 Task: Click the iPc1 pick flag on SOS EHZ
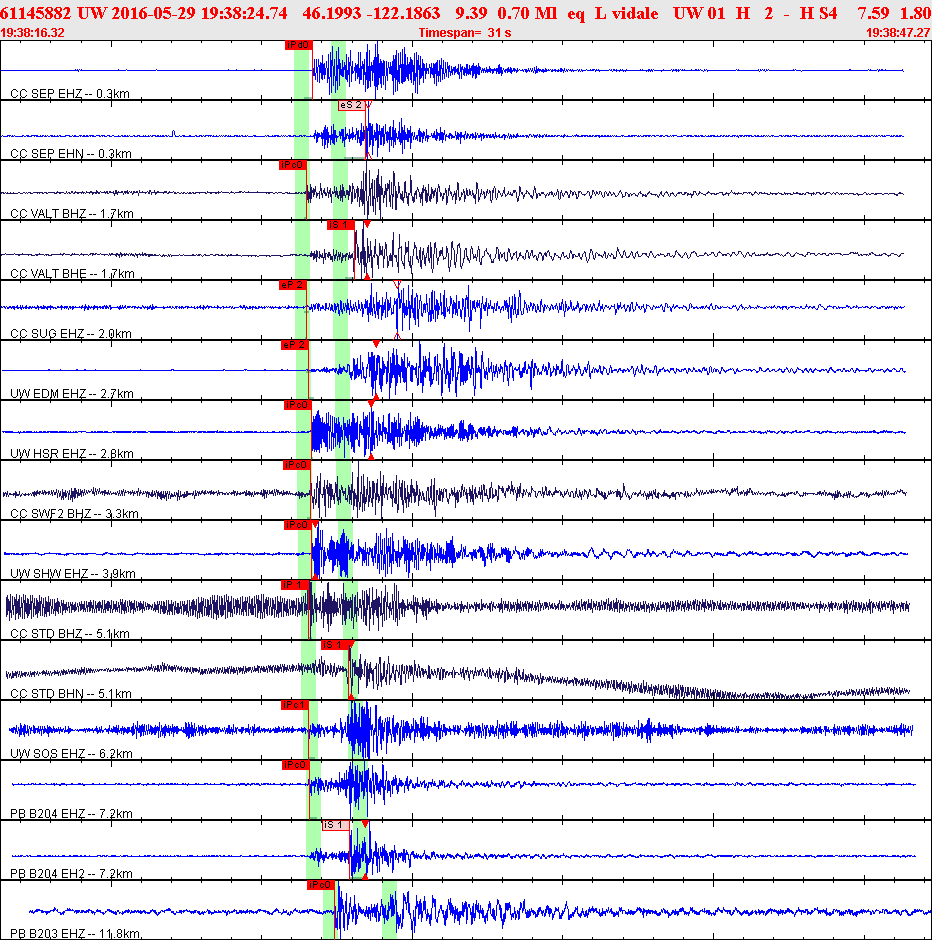(294, 705)
